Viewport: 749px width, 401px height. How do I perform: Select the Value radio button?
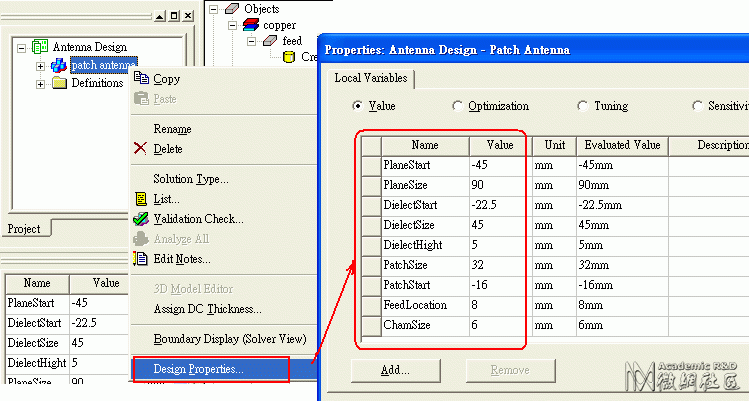click(x=357, y=106)
